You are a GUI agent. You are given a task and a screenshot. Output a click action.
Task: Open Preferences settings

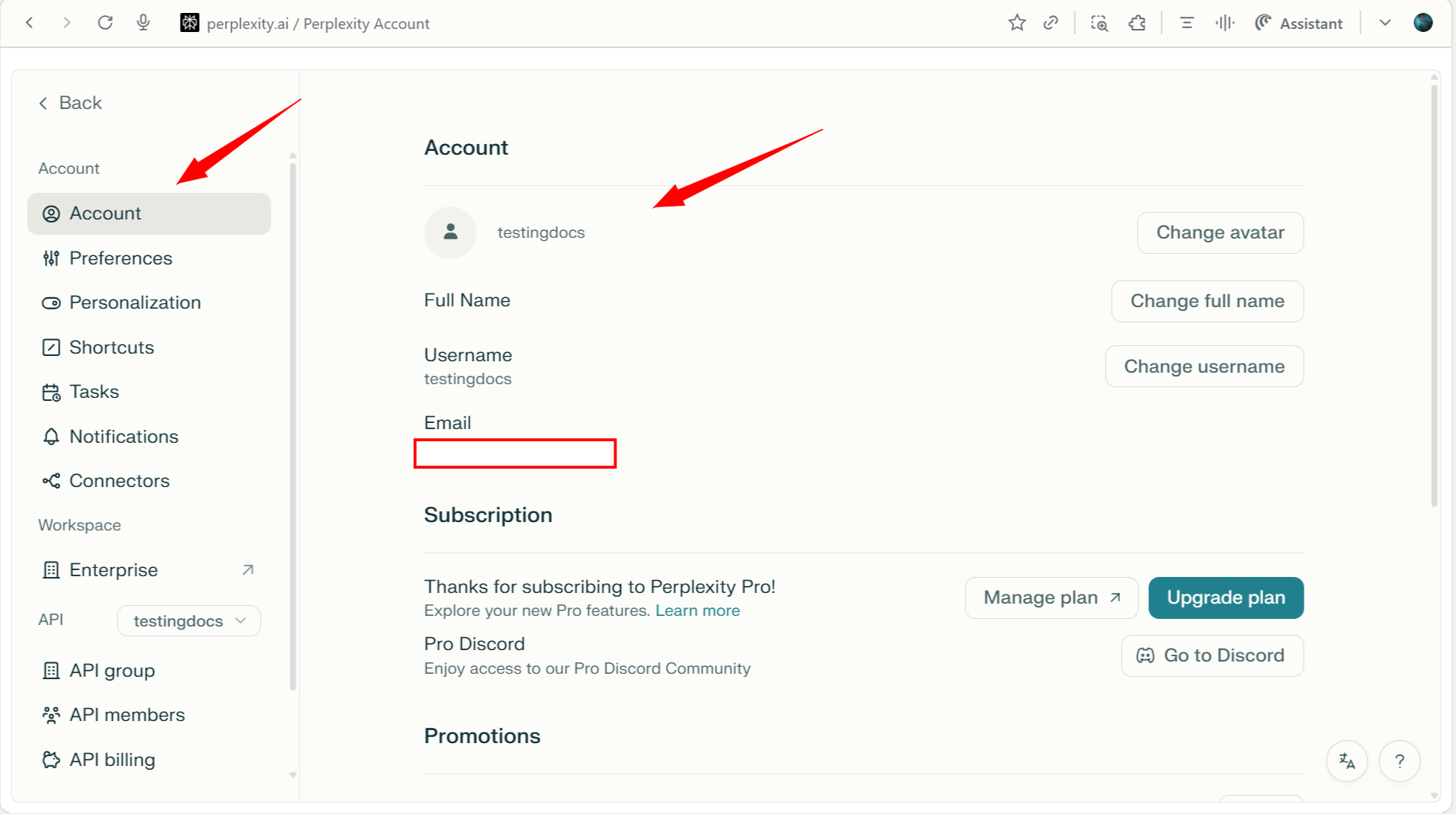click(149, 258)
